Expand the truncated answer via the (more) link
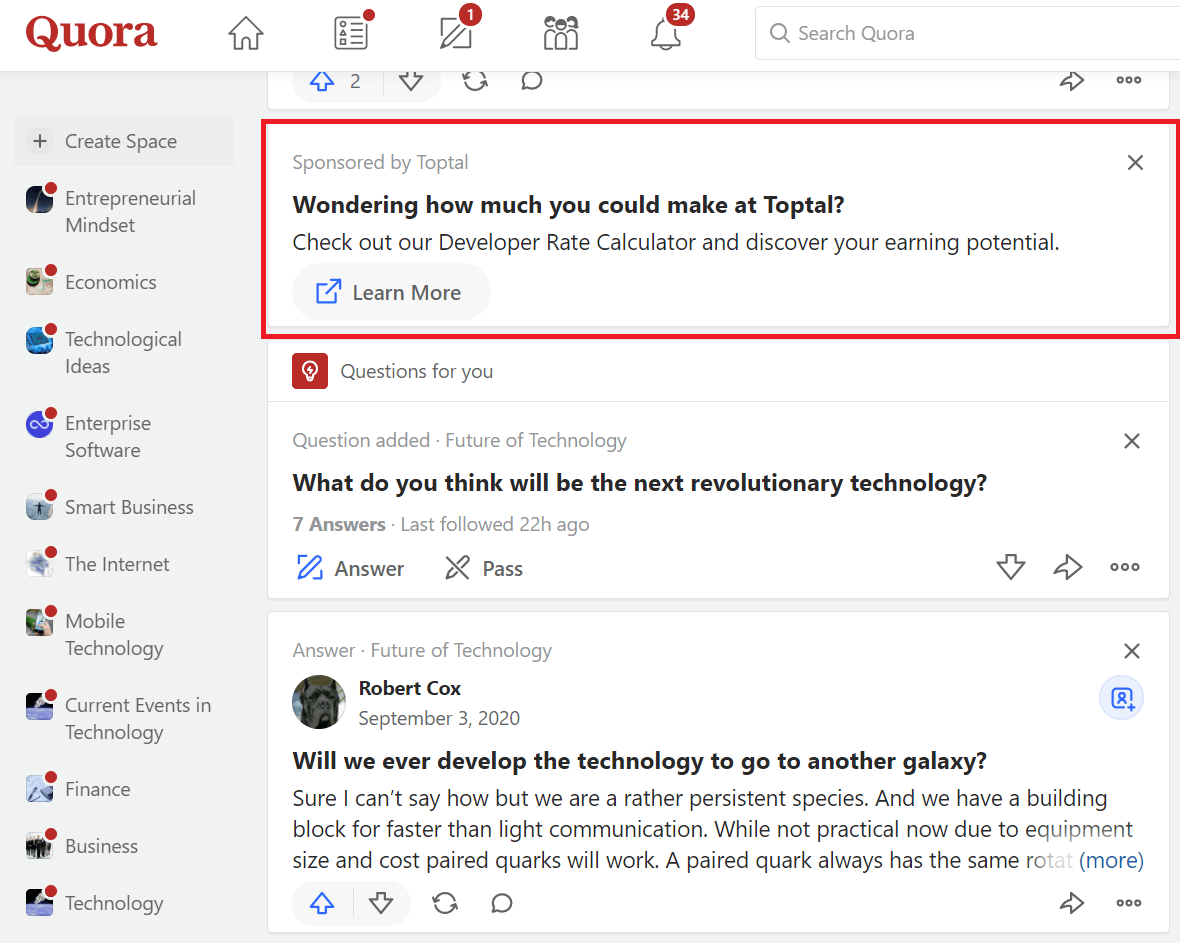This screenshot has width=1180, height=943. [x=1113, y=860]
